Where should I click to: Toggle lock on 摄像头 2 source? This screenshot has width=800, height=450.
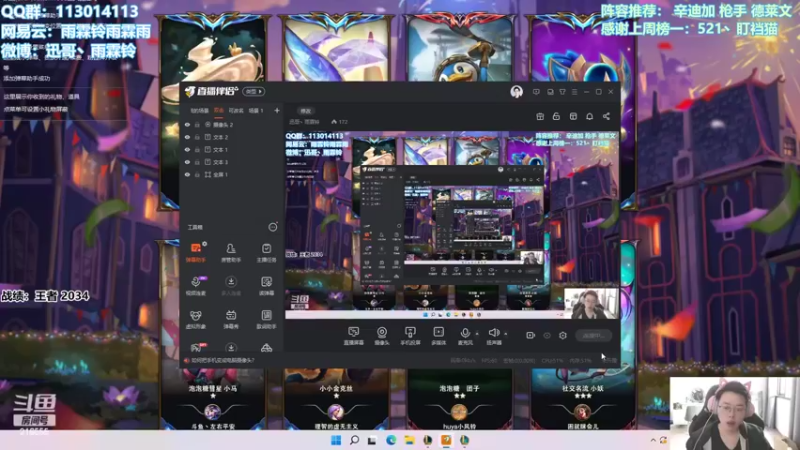coord(197,124)
